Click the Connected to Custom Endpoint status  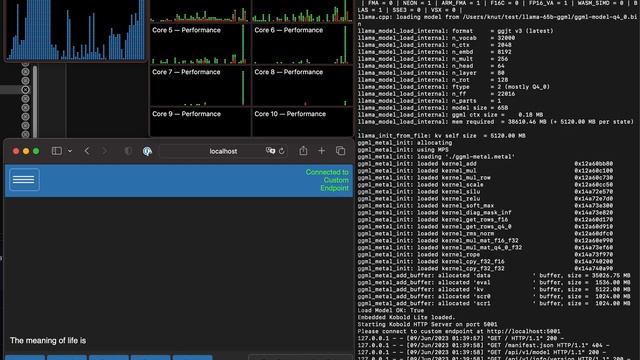(x=327, y=180)
